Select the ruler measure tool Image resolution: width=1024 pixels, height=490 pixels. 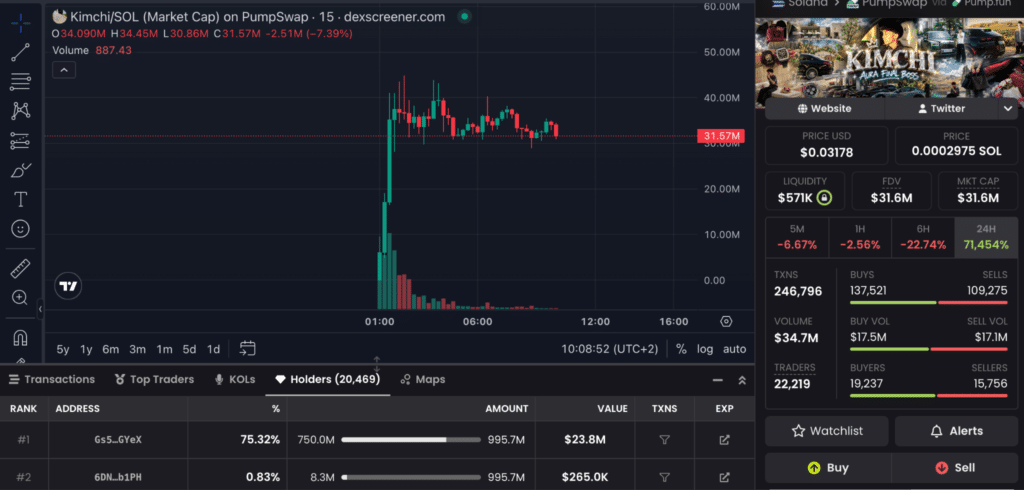(20, 268)
